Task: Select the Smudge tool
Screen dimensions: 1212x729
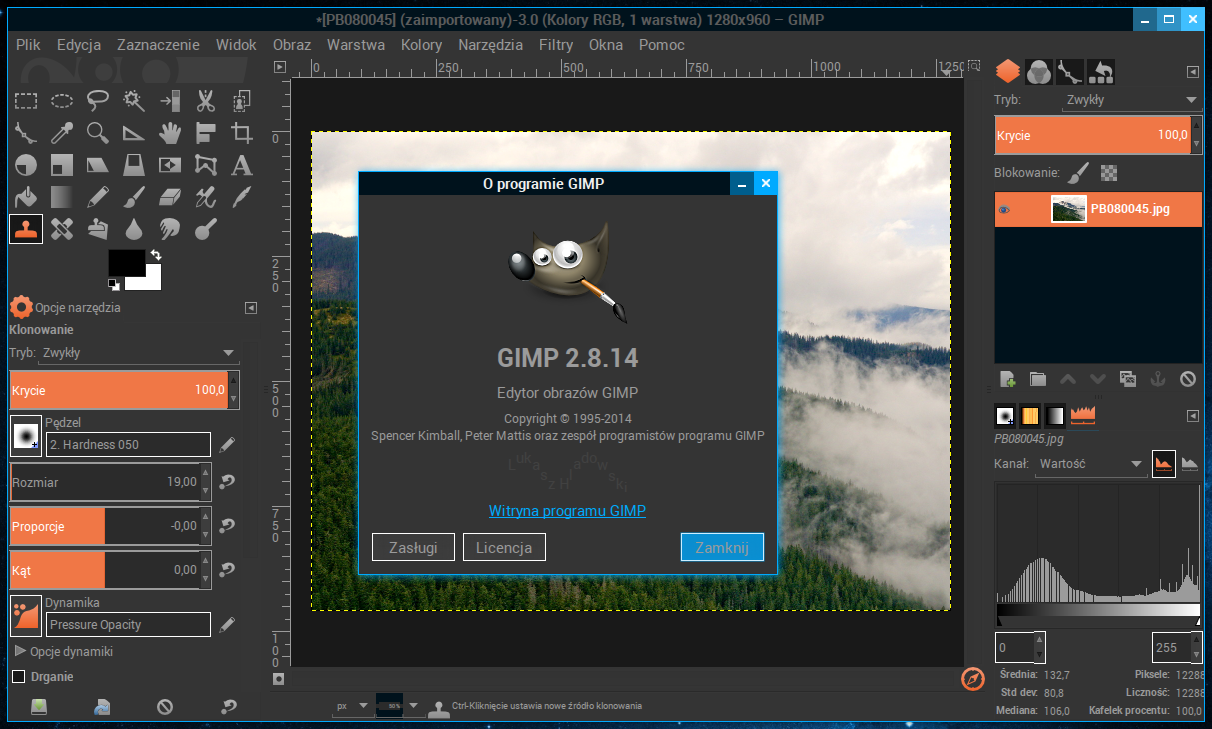Action: pyautogui.click(x=170, y=229)
